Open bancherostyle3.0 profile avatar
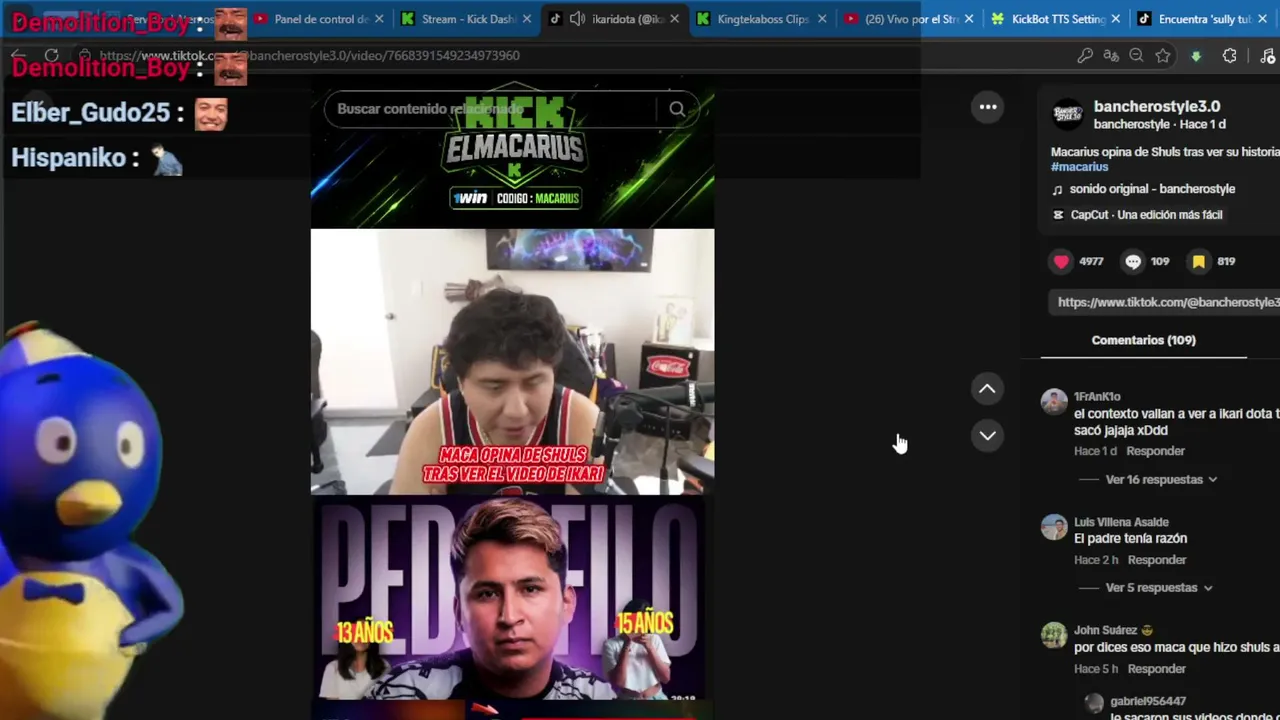Viewport: 1280px width, 720px height. click(1068, 115)
